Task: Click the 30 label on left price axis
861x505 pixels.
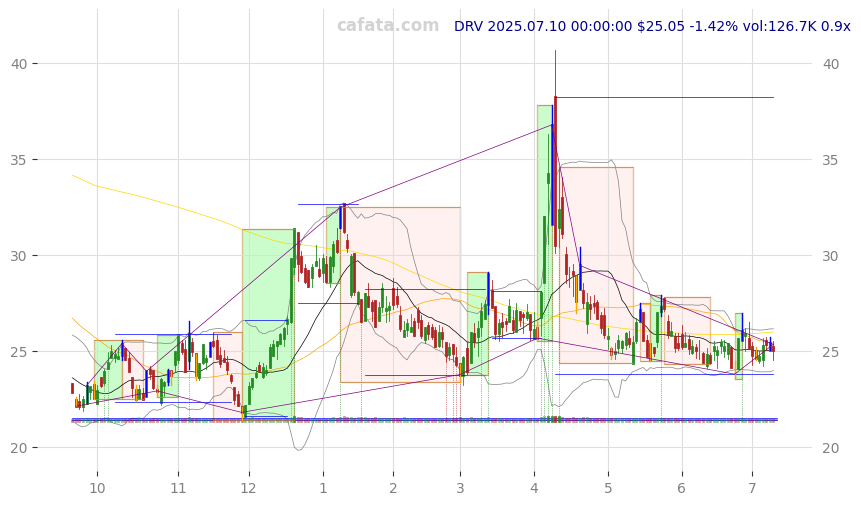Action: point(19,256)
